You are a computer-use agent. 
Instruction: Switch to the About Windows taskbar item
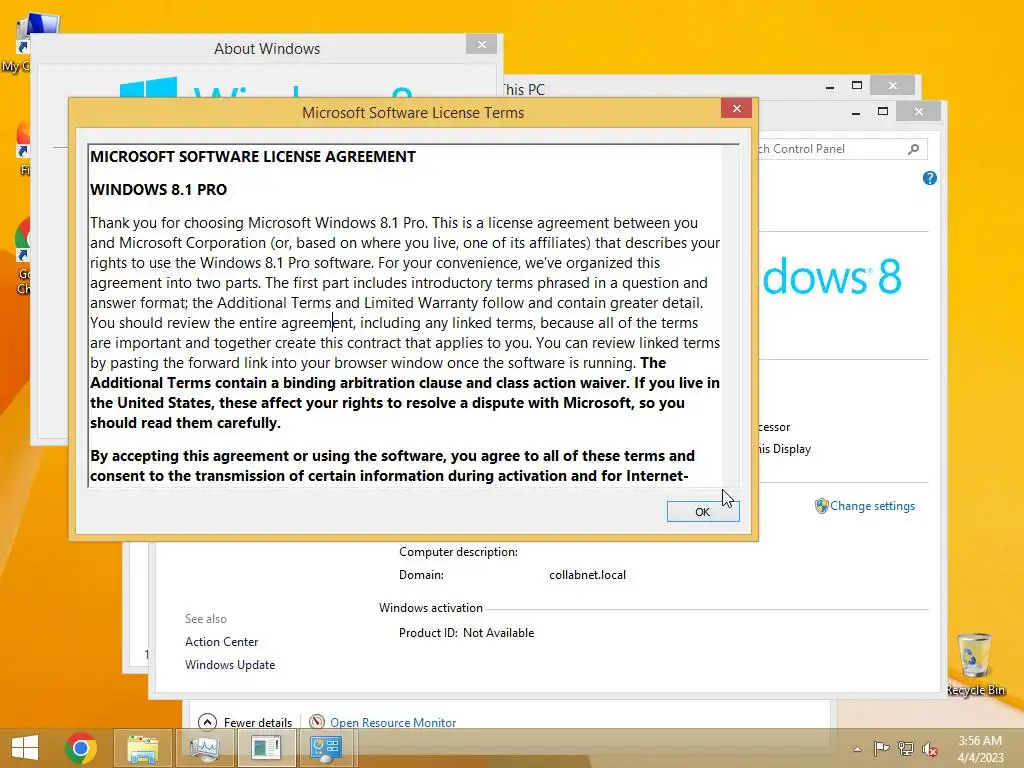click(x=266, y=748)
